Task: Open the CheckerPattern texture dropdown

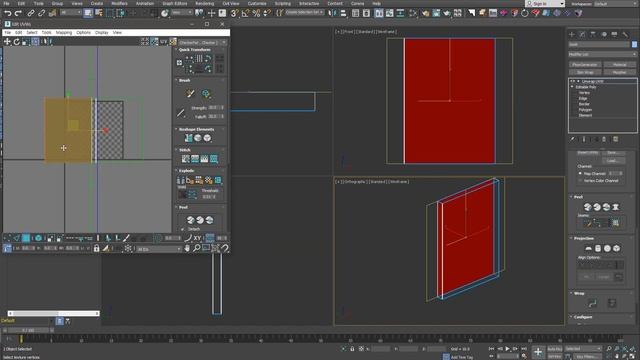Action: (202, 42)
